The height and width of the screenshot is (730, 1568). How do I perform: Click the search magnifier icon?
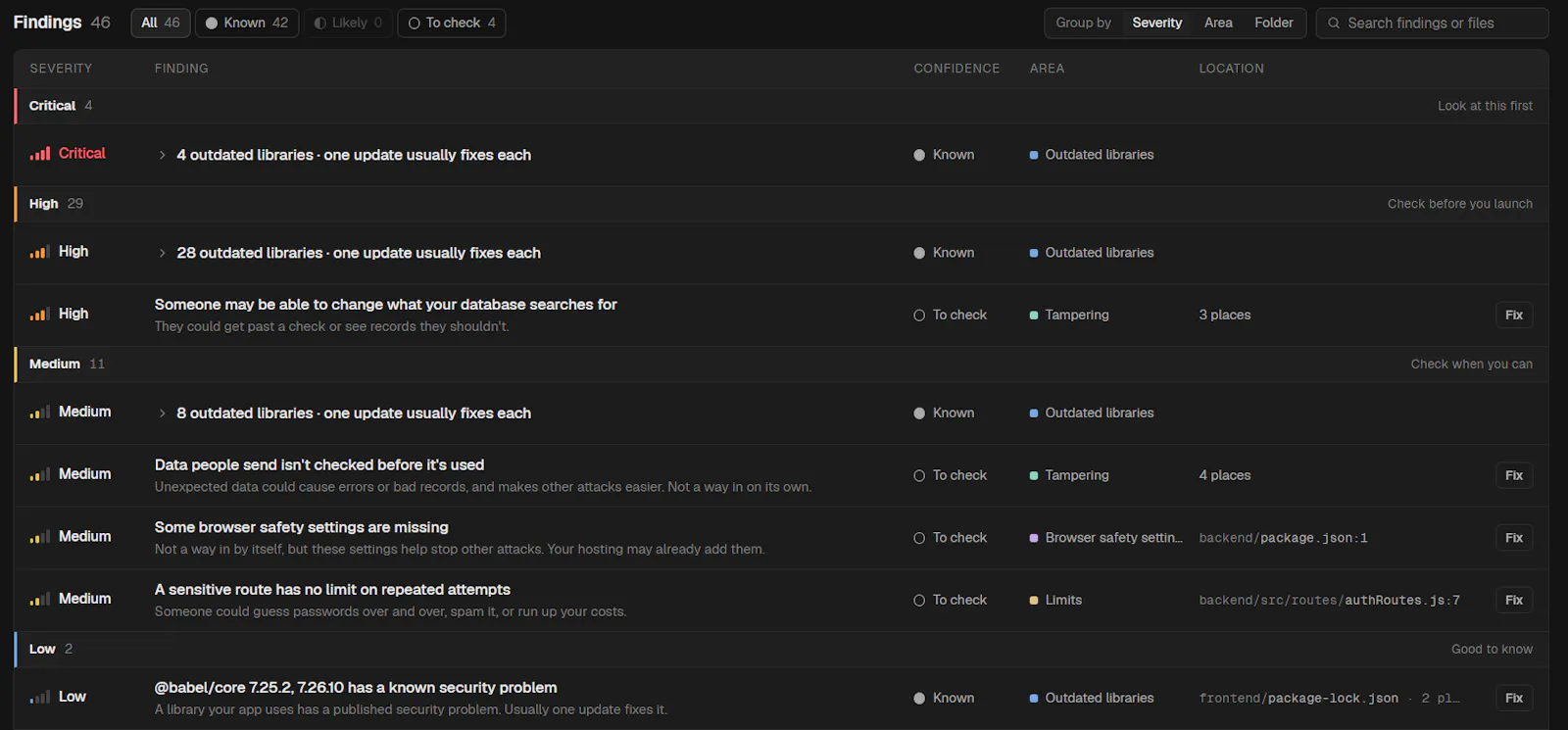(x=1334, y=23)
